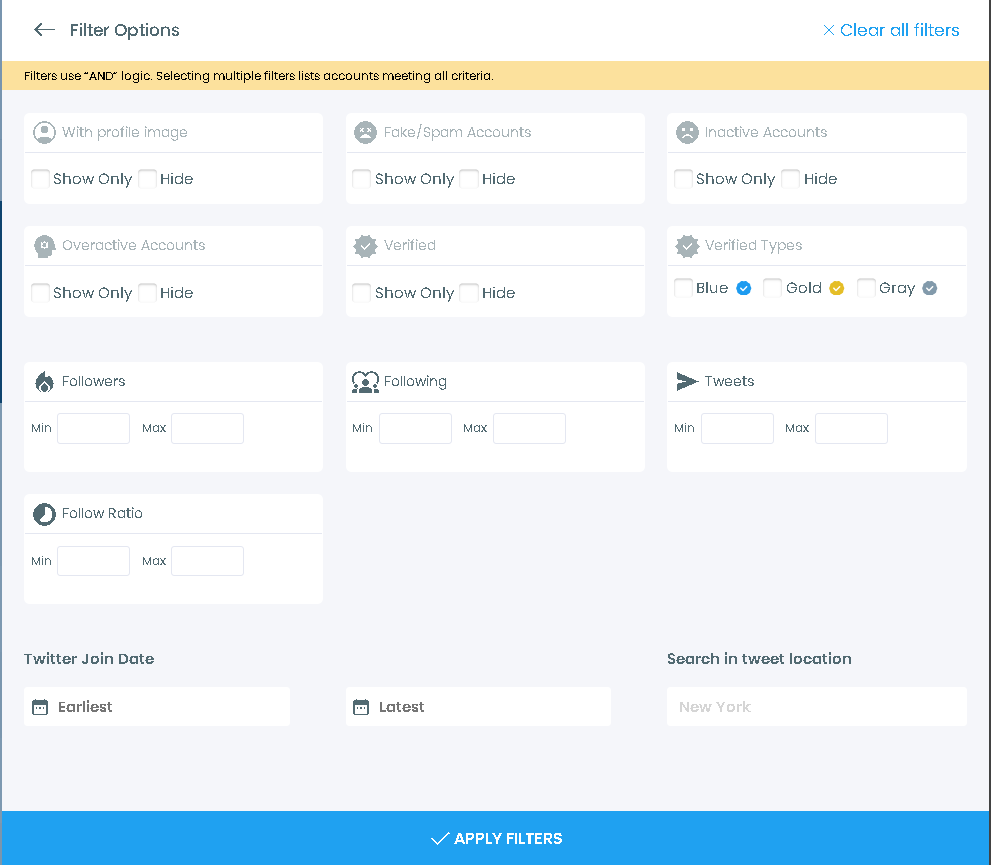991x865 pixels.
Task: Click the Verified badge icon
Action: pyautogui.click(x=364, y=245)
